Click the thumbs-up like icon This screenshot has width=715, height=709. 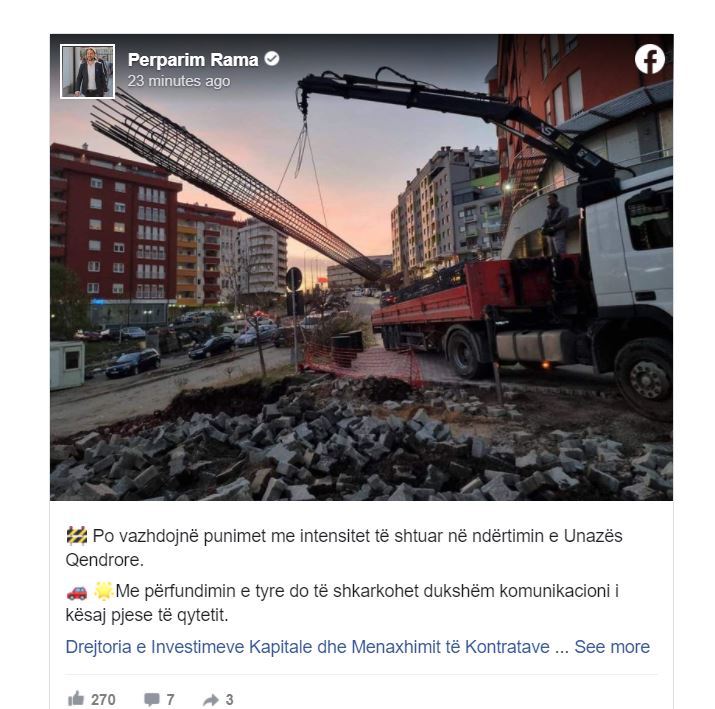[76, 699]
